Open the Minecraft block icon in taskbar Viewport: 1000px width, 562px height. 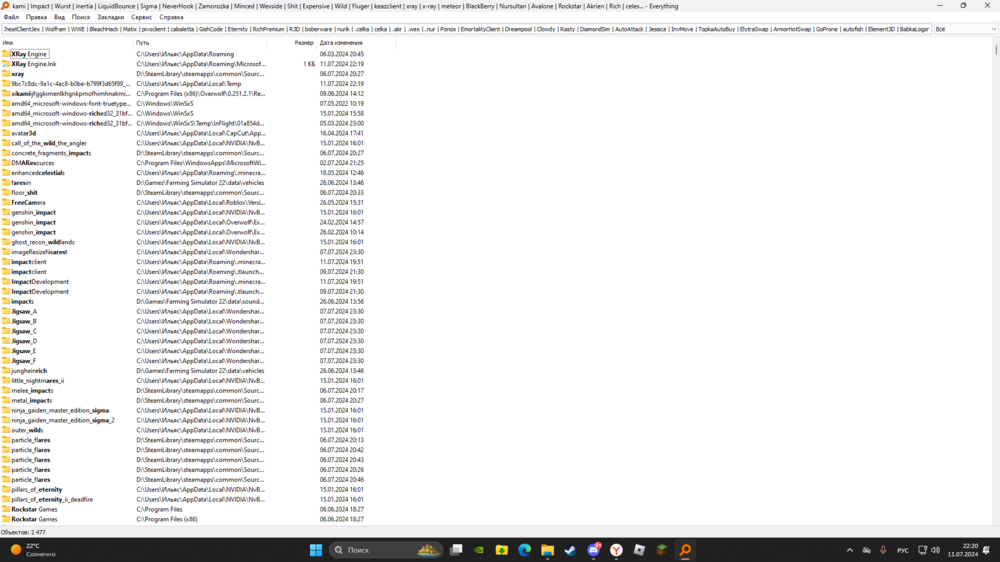tap(662, 550)
